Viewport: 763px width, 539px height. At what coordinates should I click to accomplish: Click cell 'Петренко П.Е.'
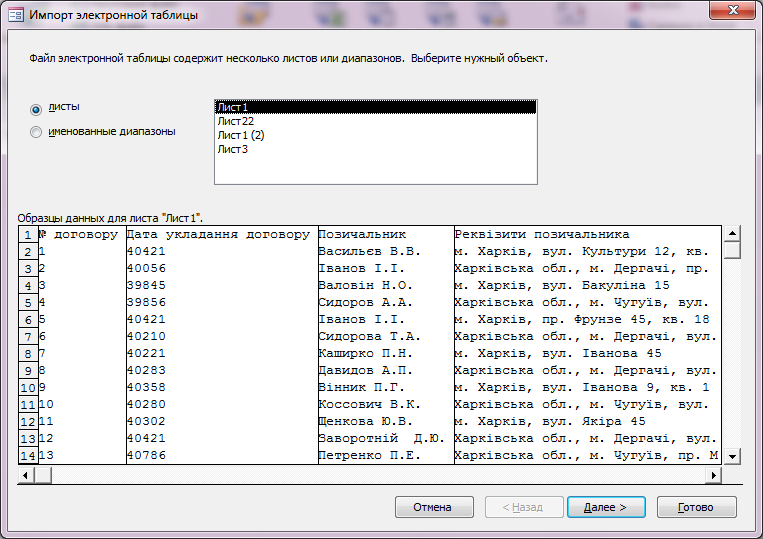(x=386, y=456)
